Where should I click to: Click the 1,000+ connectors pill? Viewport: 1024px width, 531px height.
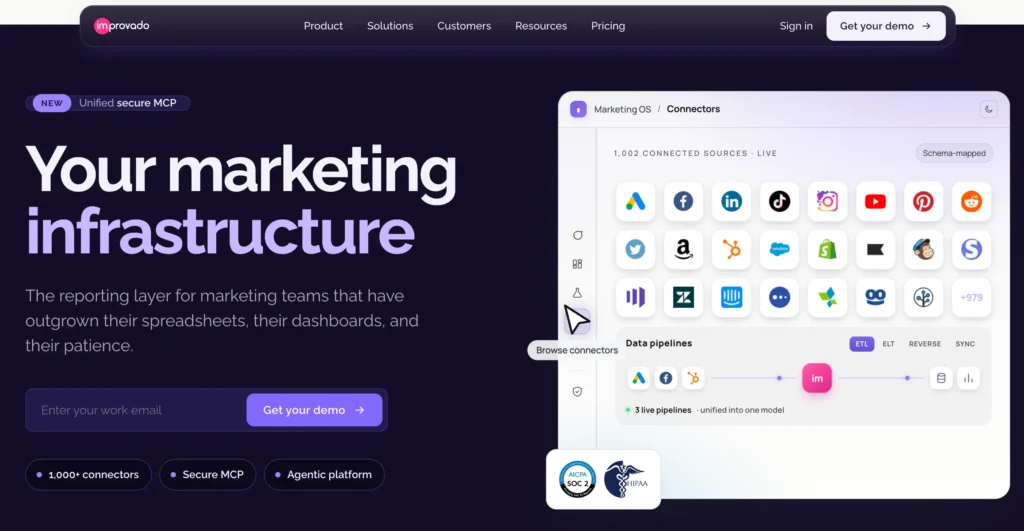pos(88,475)
